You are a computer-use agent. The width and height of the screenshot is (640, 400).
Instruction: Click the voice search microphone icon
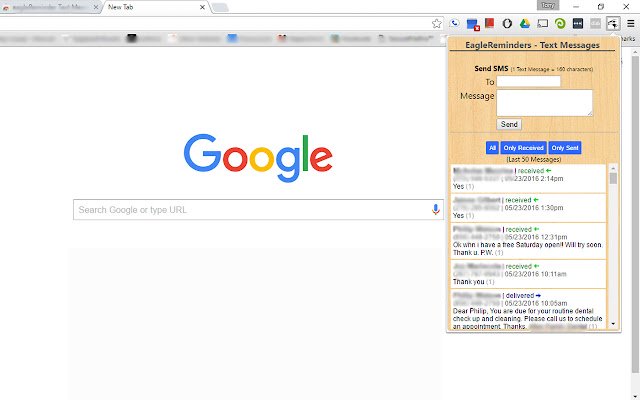tap(436, 209)
